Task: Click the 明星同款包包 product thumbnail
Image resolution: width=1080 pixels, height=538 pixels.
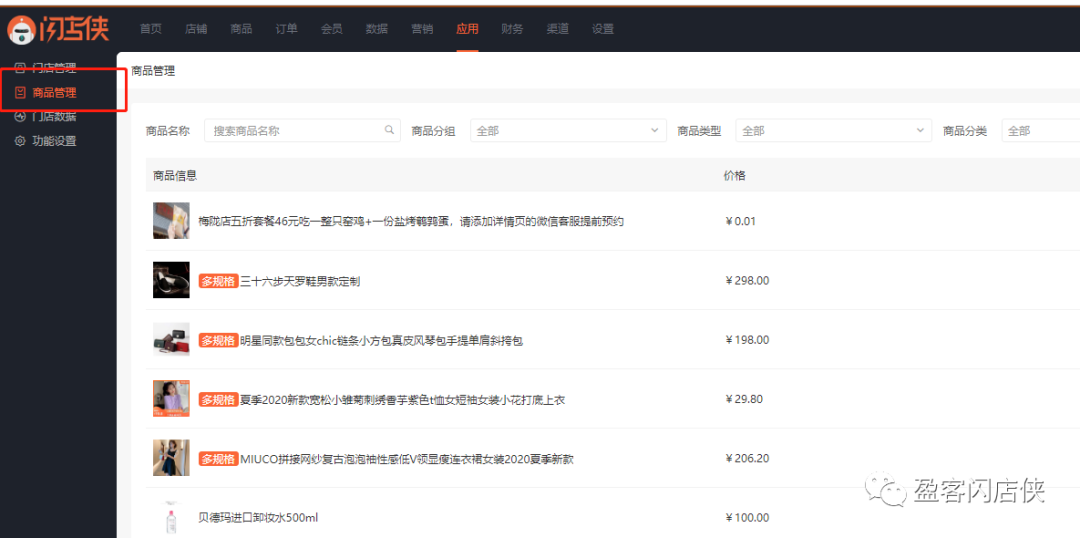Action: click(x=171, y=340)
